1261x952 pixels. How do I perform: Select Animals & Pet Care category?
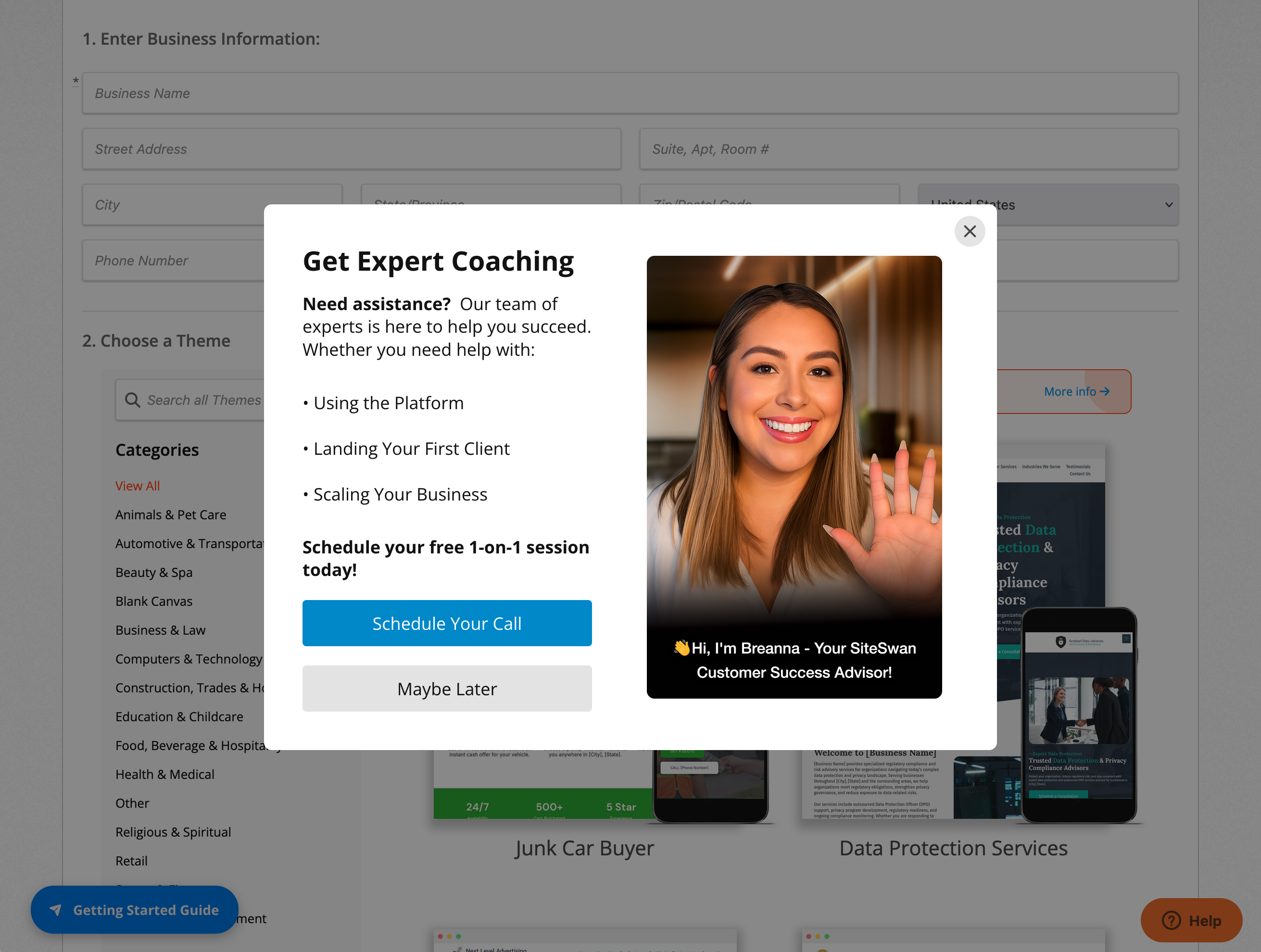[x=170, y=515]
